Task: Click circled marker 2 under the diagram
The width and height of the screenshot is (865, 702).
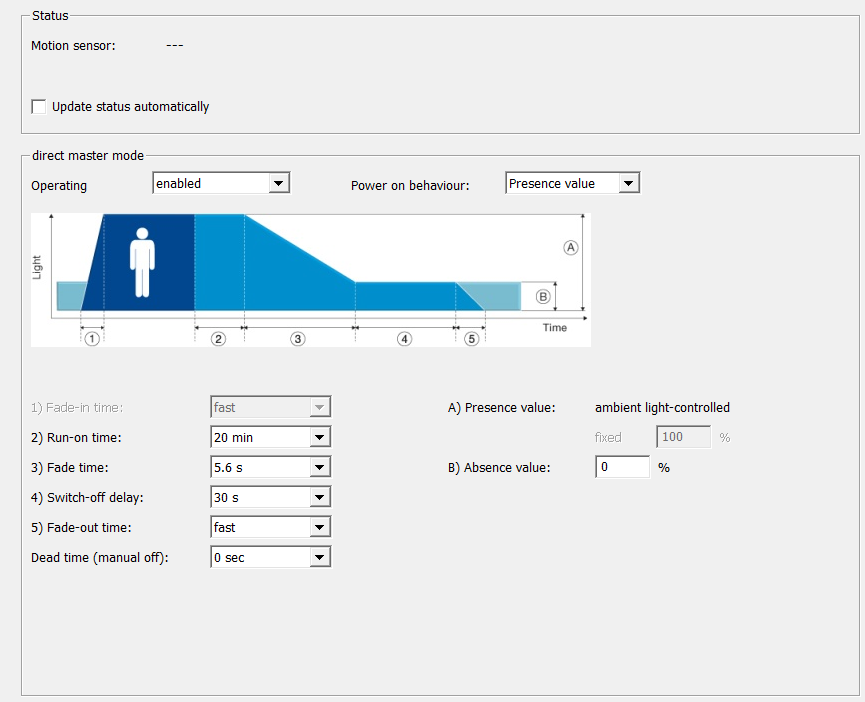Action: (x=218, y=339)
